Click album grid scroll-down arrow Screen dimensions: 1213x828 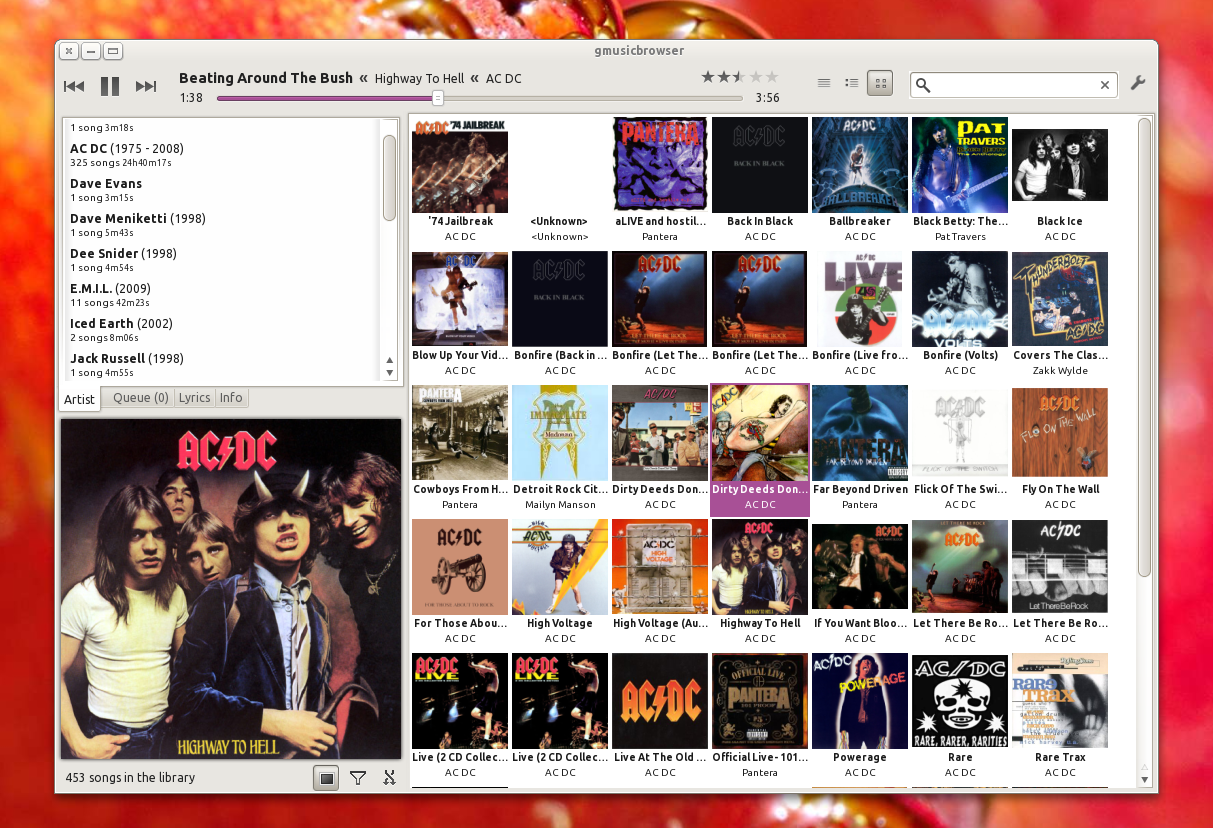pyautogui.click(x=1145, y=778)
